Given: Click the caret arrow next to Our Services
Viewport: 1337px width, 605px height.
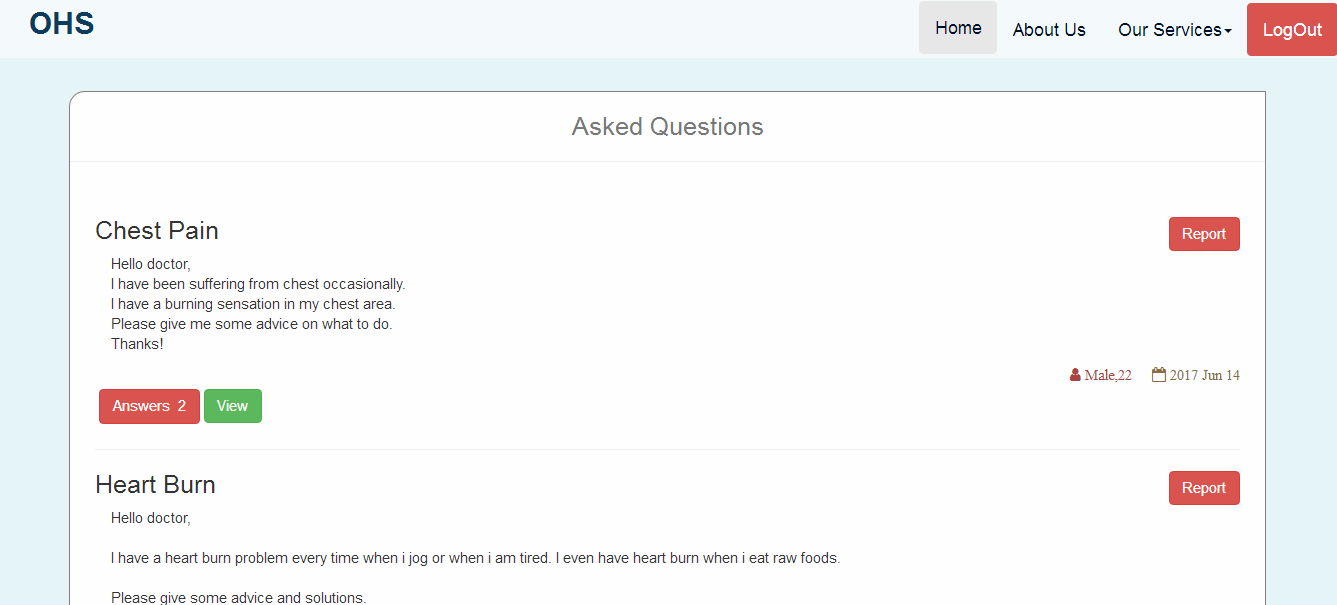Looking at the screenshot, I should point(1228,31).
